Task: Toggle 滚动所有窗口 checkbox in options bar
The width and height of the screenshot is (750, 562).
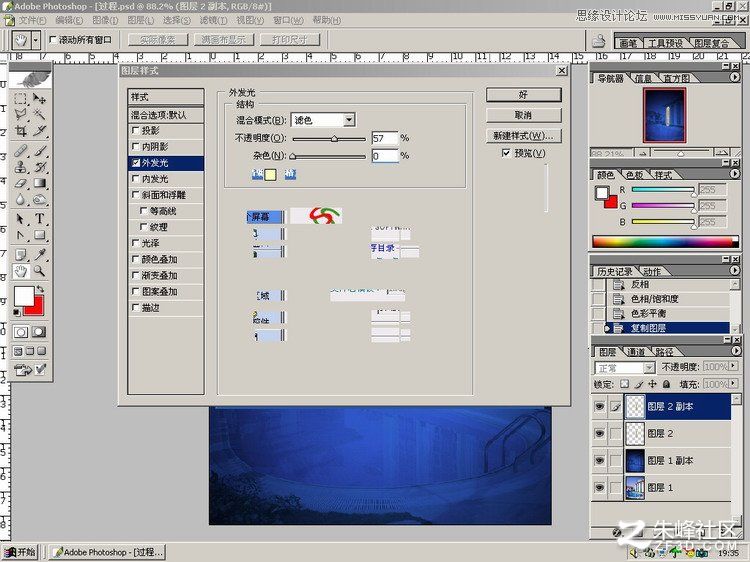Action: pyautogui.click(x=53, y=40)
